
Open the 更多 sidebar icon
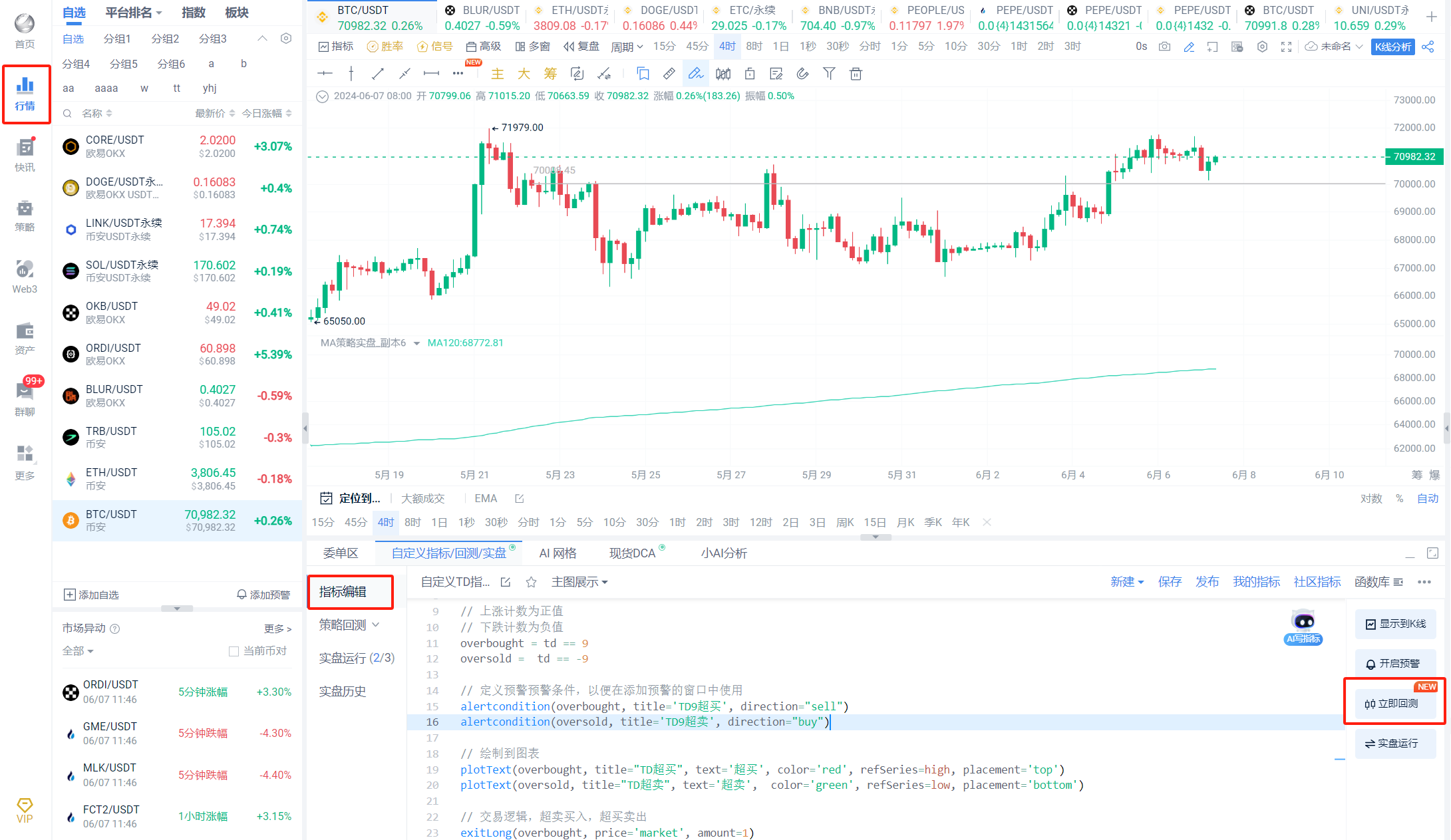[25, 462]
